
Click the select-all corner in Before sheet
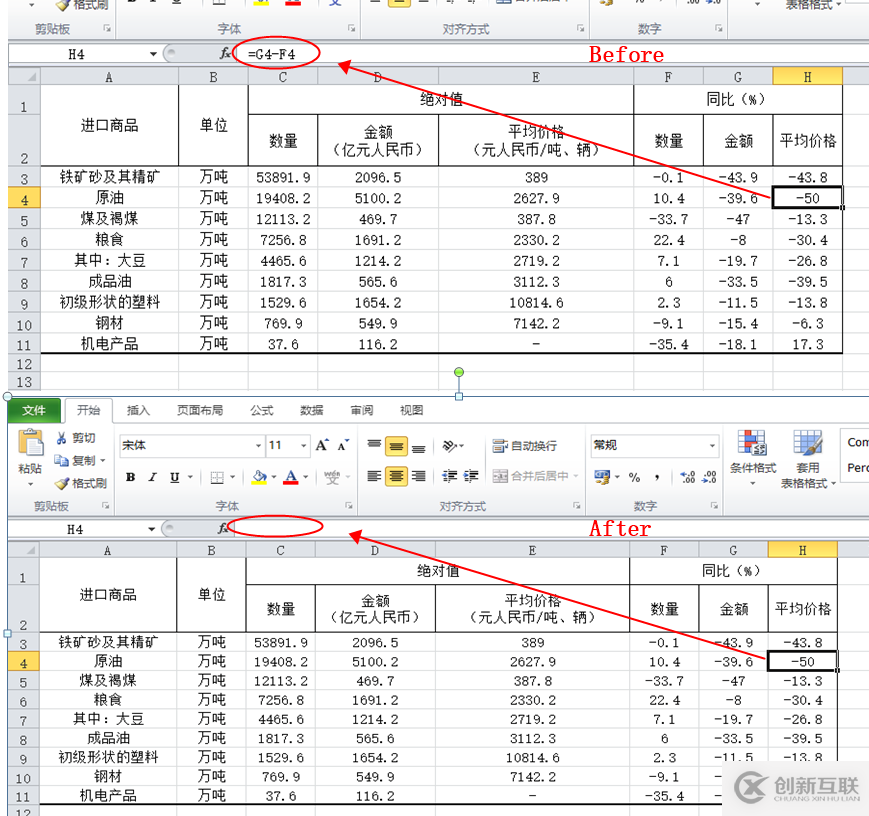click(x=24, y=76)
